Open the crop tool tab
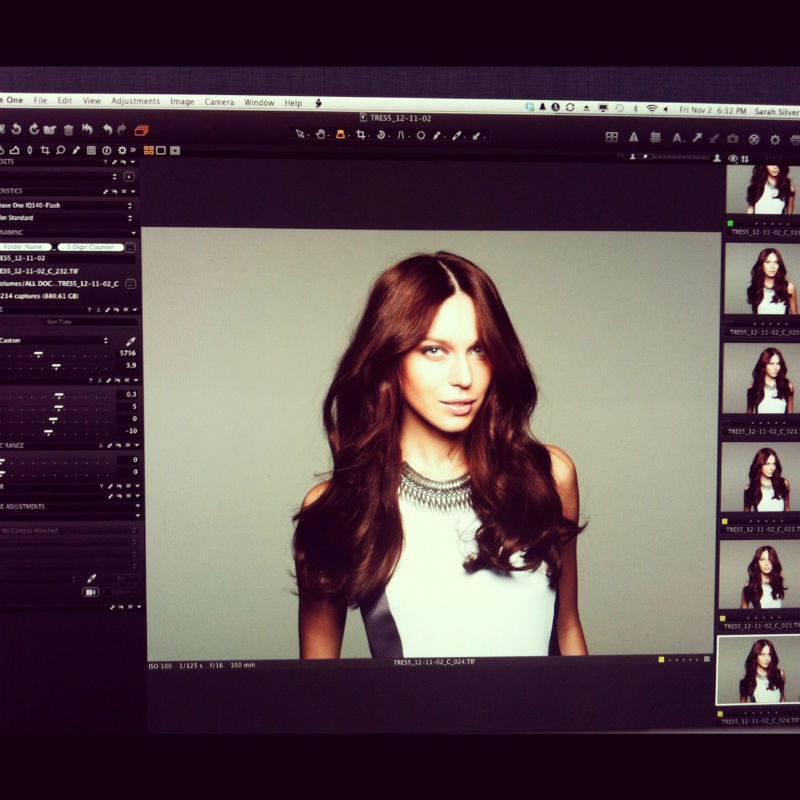The image size is (800, 800). click(x=45, y=150)
